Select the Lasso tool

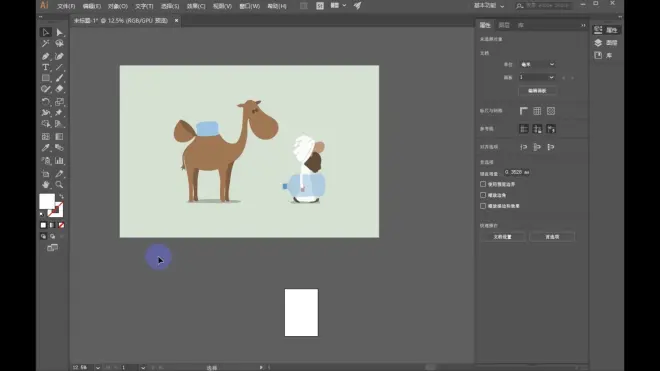coord(59,43)
